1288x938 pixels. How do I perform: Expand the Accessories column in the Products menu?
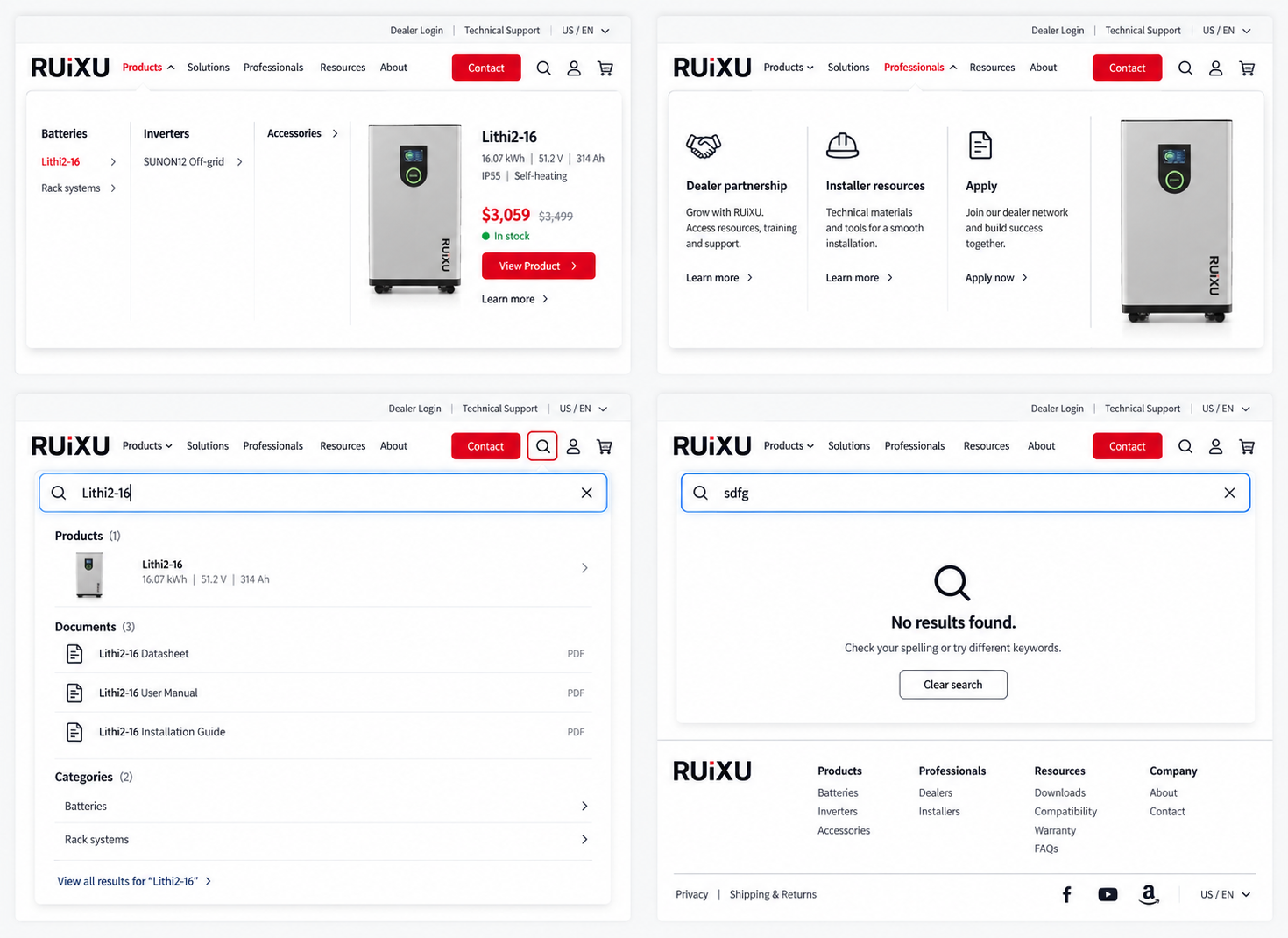(302, 133)
